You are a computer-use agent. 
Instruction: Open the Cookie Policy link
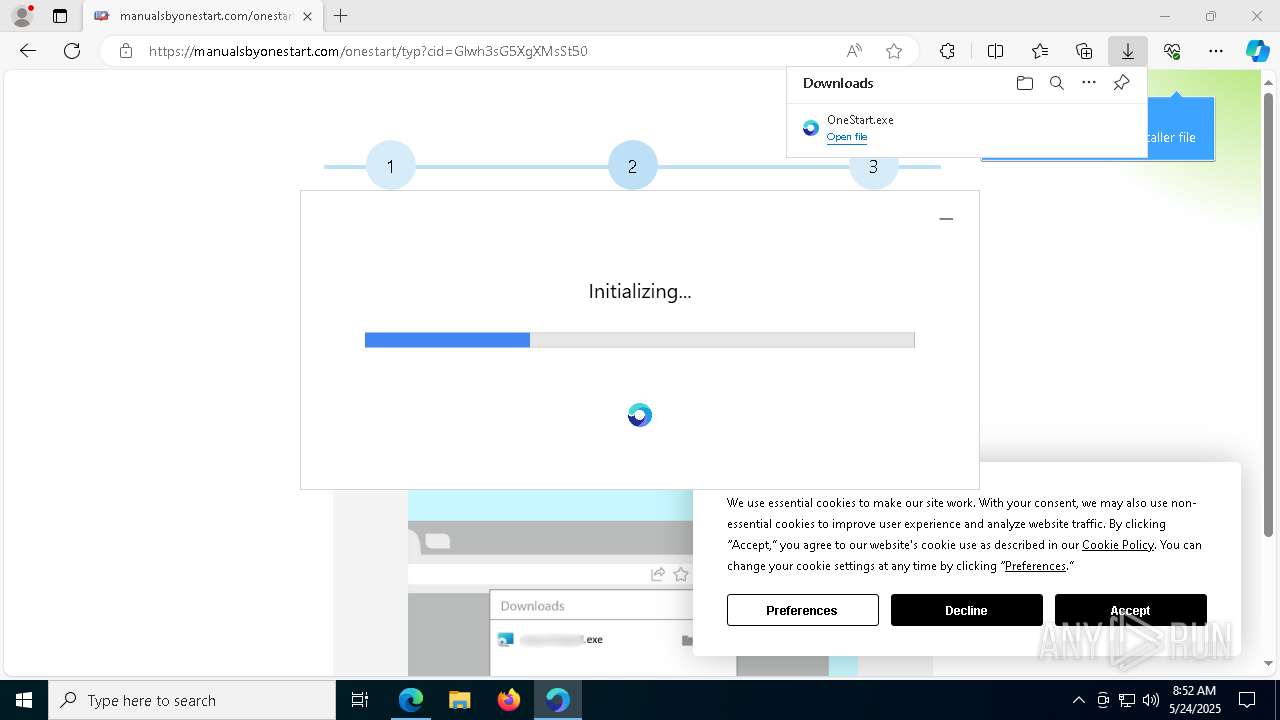1118,545
